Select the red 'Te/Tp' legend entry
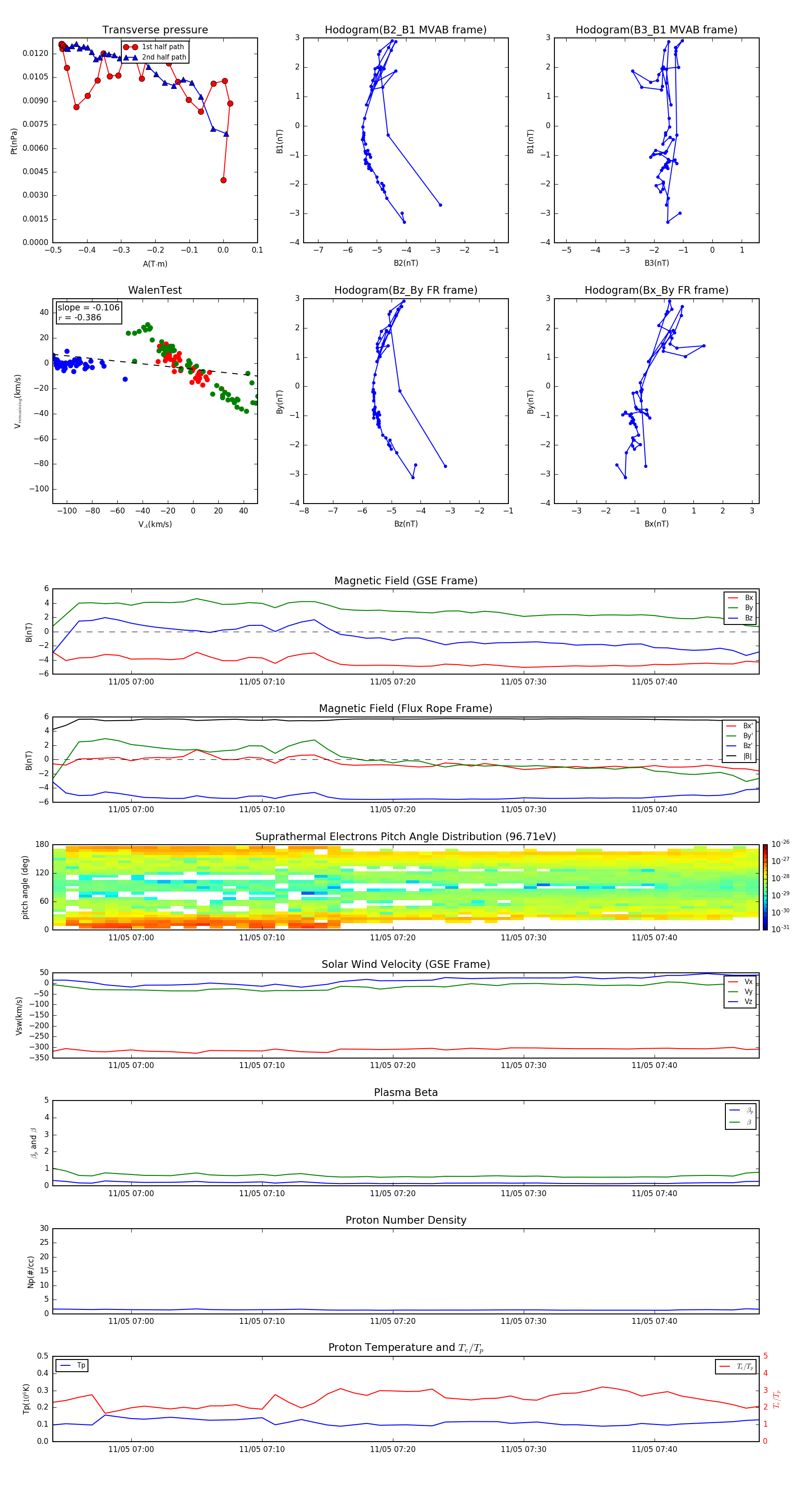 (736, 1366)
